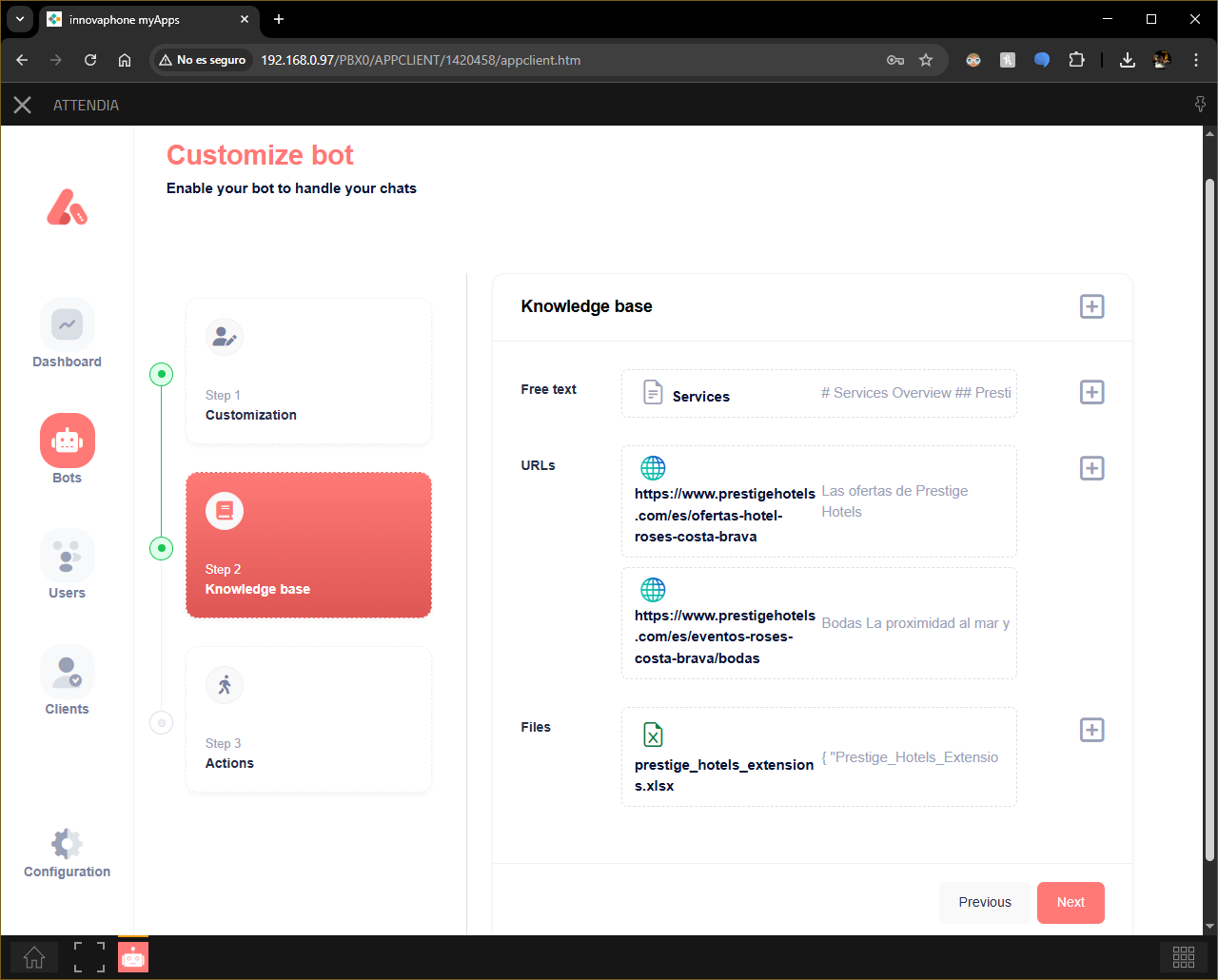The width and height of the screenshot is (1218, 980).
Task: Open myApps home icon in bottom bar
Action: click(x=34, y=957)
